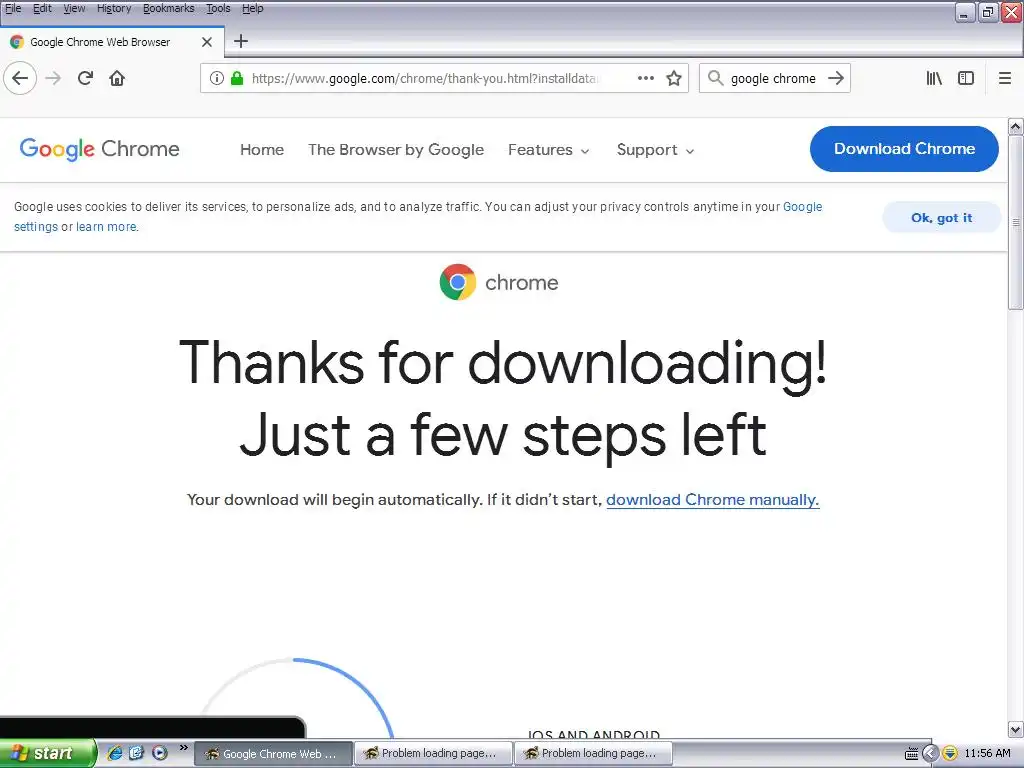Open the Library bookshelf icon

coord(934,78)
